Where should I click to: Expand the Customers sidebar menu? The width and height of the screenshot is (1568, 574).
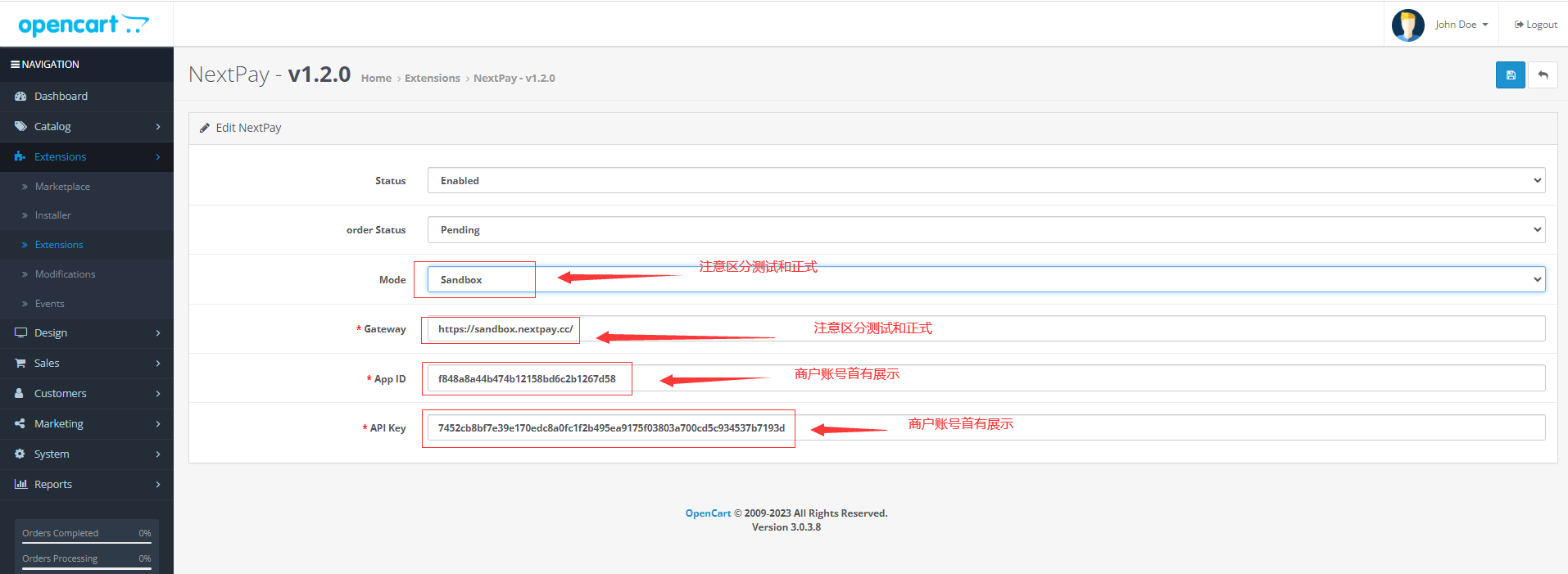[87, 394]
